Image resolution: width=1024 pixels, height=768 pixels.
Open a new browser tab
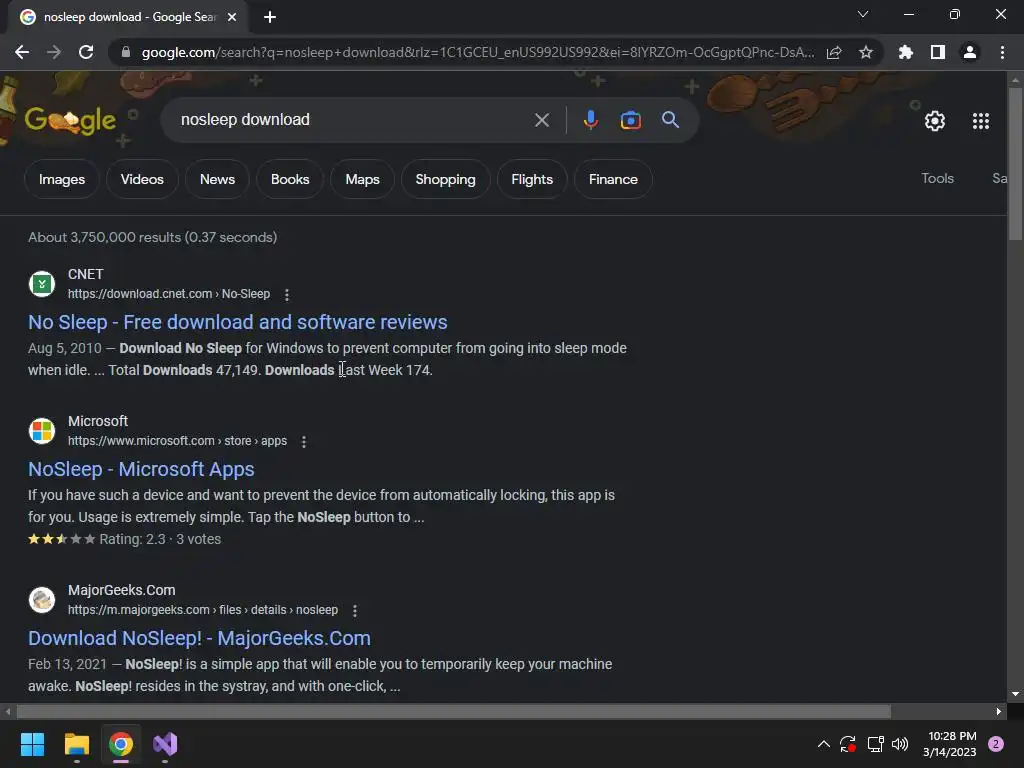(270, 17)
